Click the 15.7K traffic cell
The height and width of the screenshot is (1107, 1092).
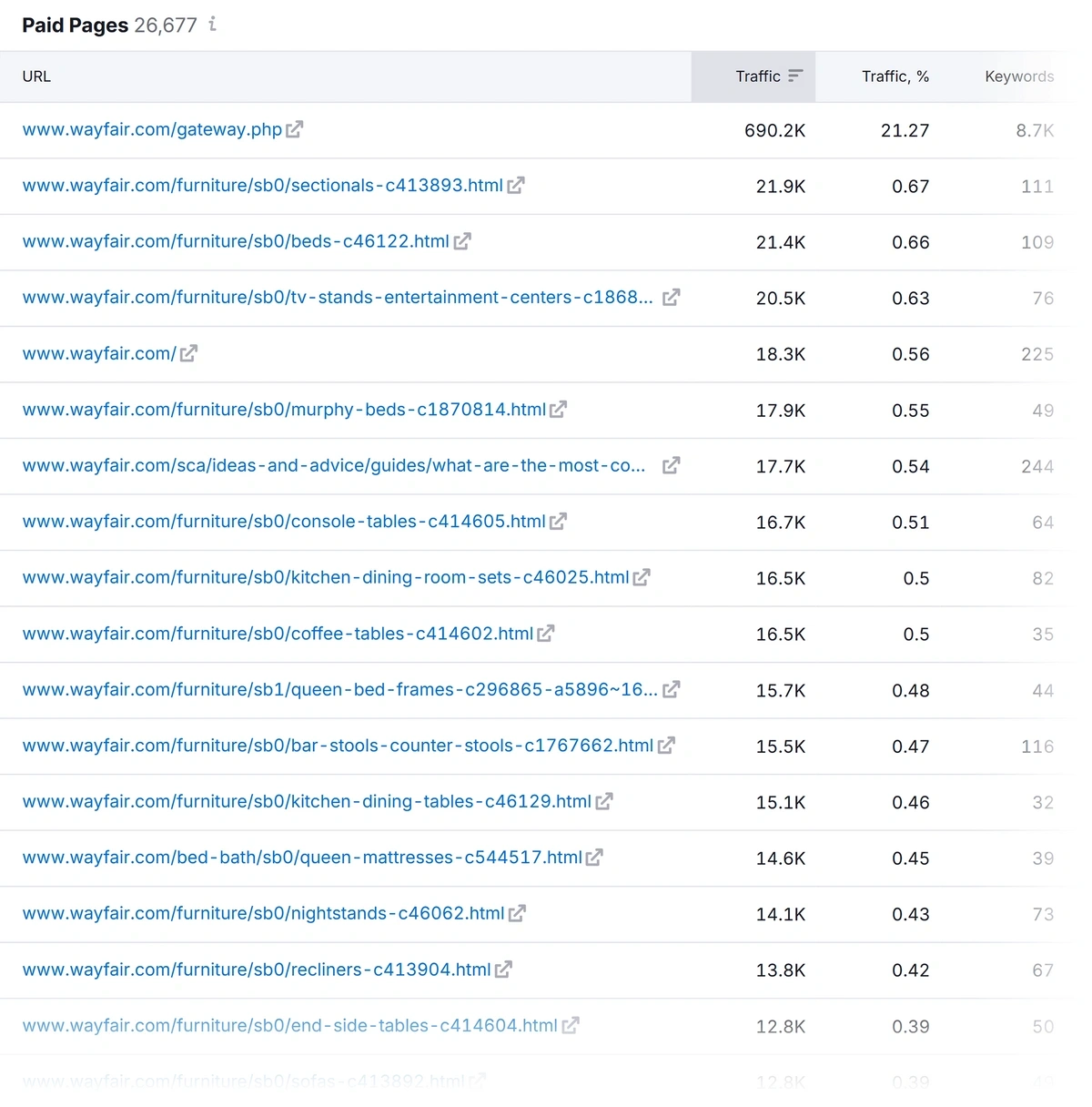[781, 691]
